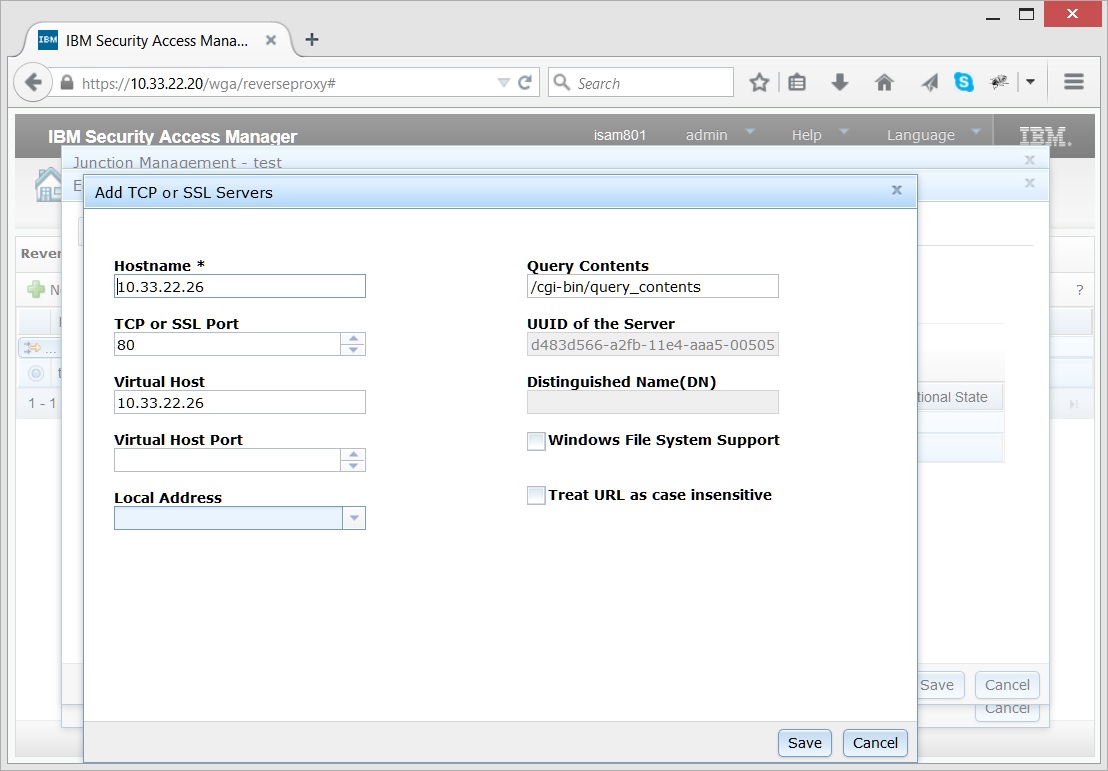This screenshot has height=771, width=1108.
Task: Expand the Help menu in the banner
Action: (x=843, y=133)
